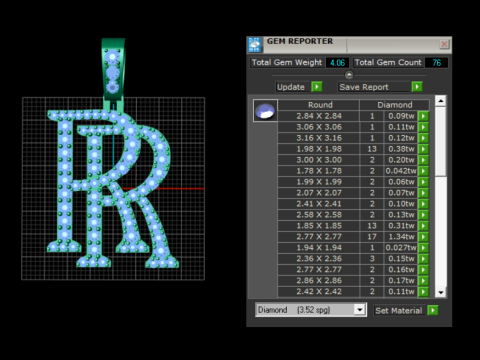
Task: Select the 3.16 X 3.16 size cell
Action: pos(319,138)
